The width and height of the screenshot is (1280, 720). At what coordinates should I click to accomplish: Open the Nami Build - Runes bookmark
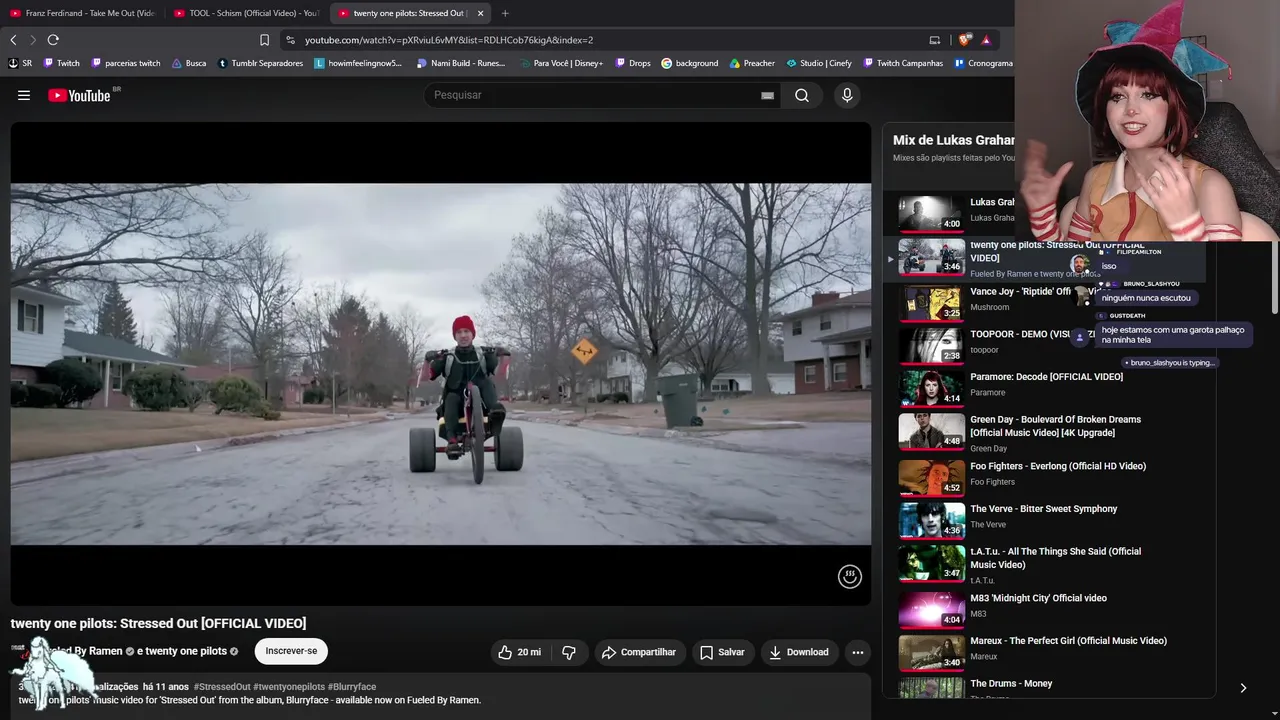pos(461,63)
